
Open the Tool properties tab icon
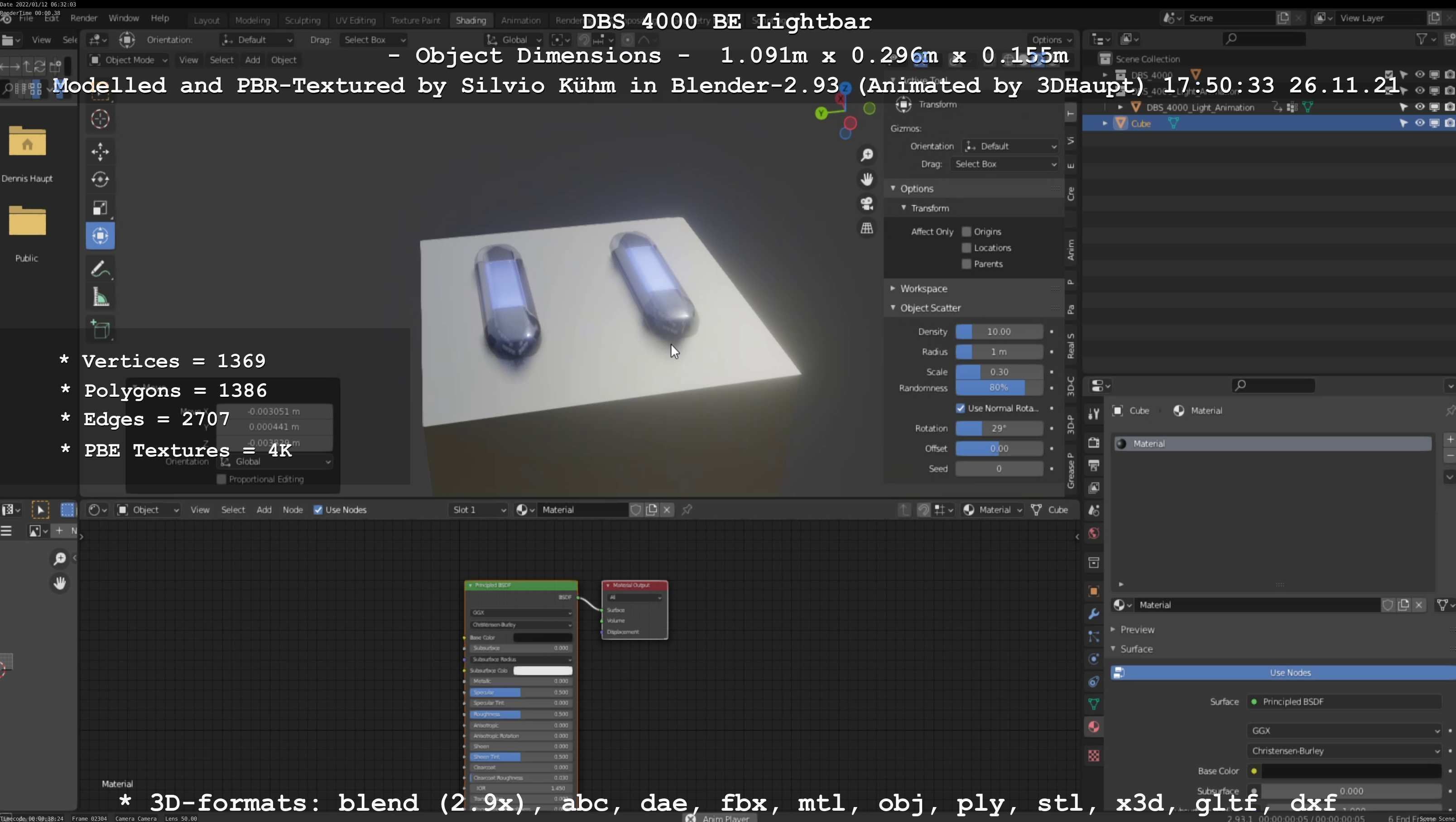(x=1094, y=413)
